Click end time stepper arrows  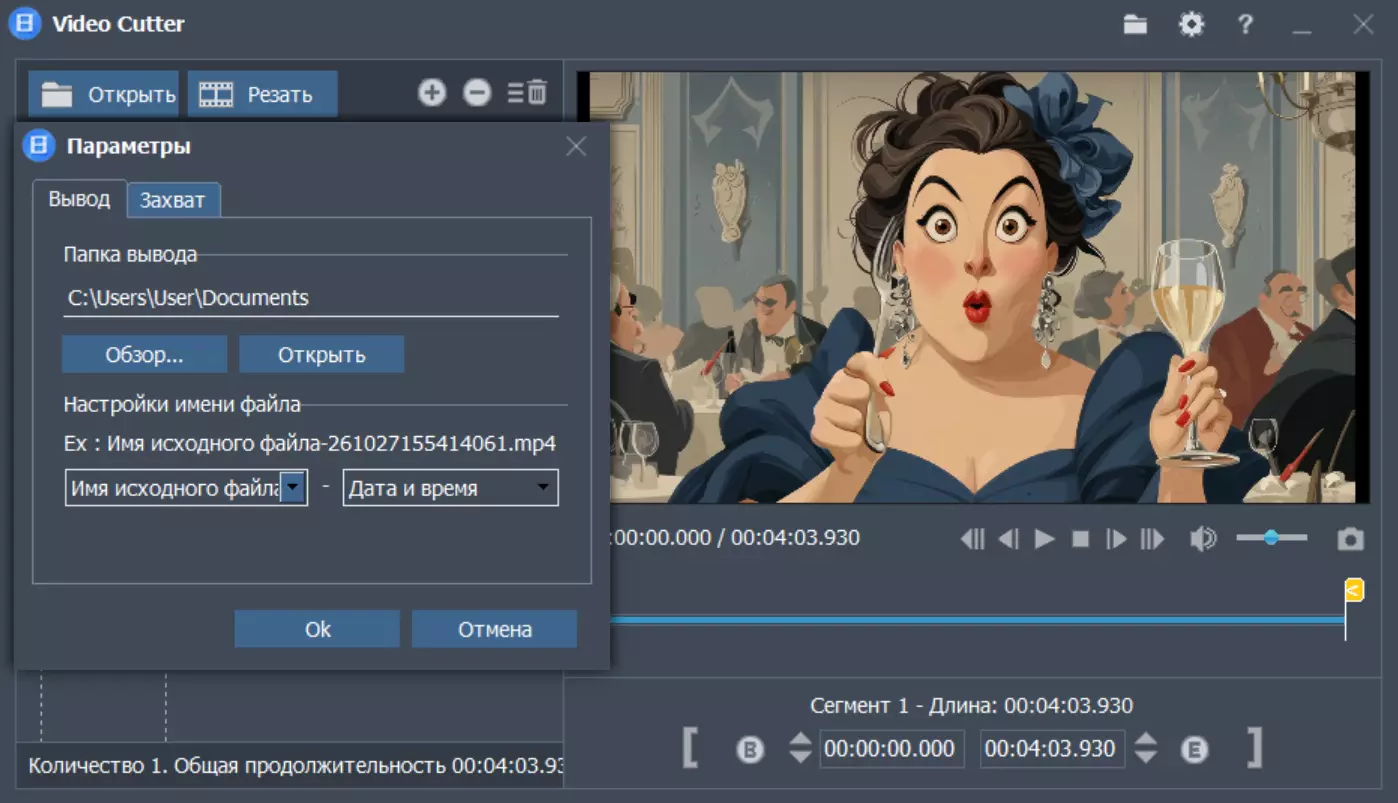click(1146, 748)
